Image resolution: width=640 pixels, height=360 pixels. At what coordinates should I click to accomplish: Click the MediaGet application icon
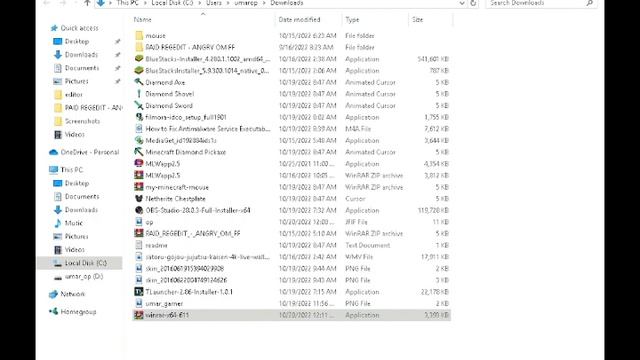[139, 140]
